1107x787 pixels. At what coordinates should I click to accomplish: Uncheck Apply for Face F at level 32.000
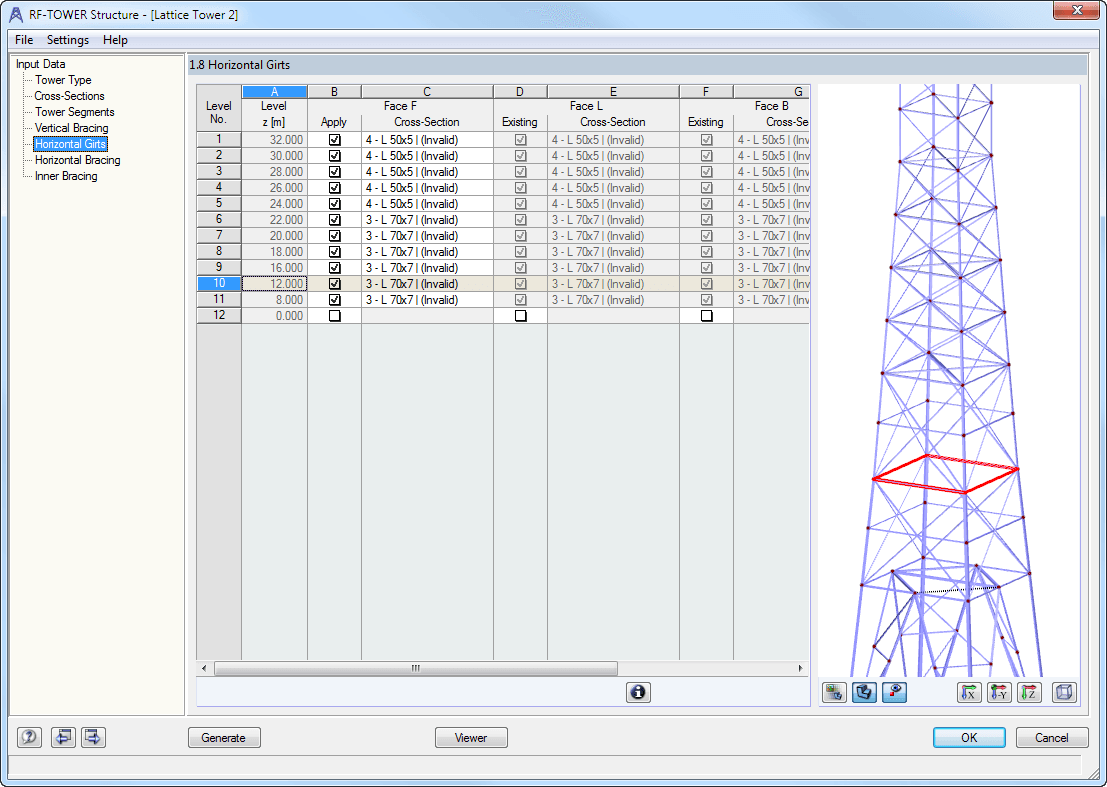point(335,140)
